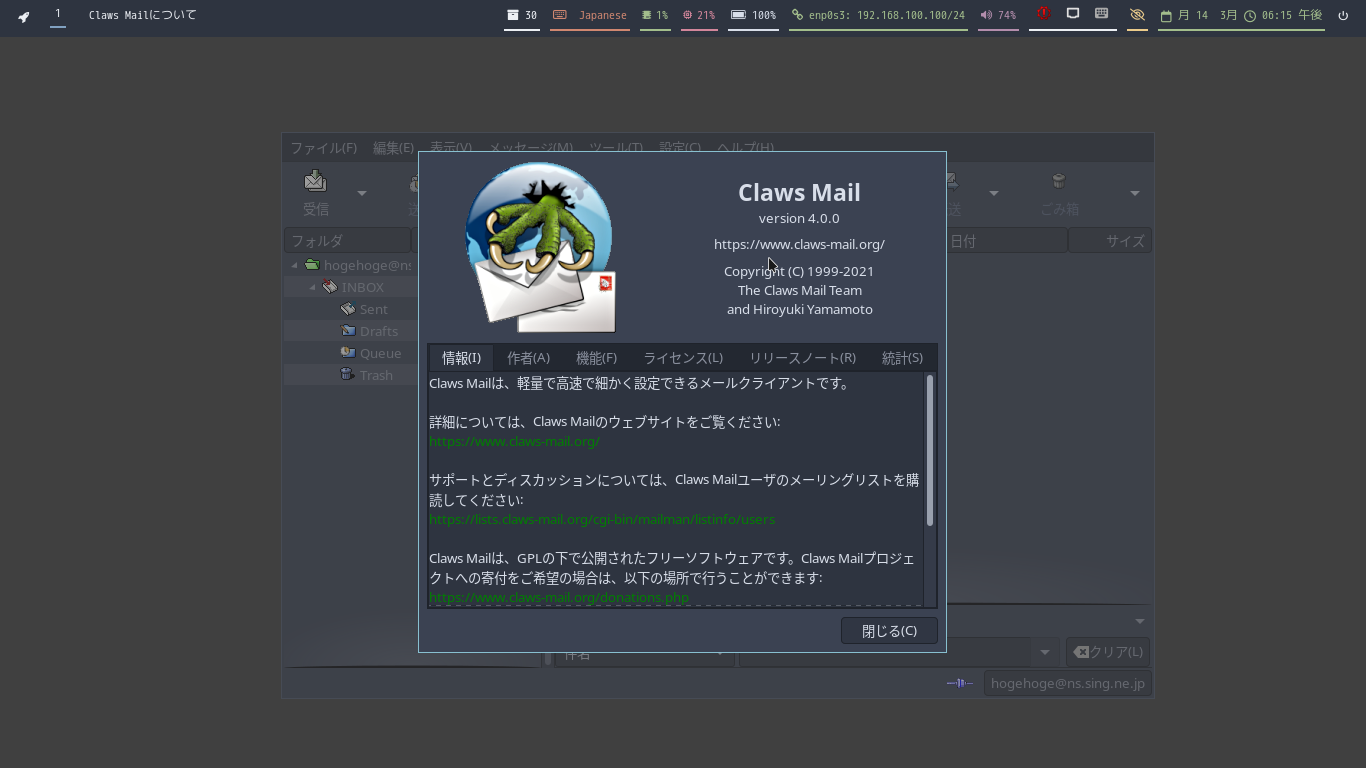1366x768 pixels.
Task: Click the 受信 receive mail icon in main window
Action: pyautogui.click(x=316, y=181)
